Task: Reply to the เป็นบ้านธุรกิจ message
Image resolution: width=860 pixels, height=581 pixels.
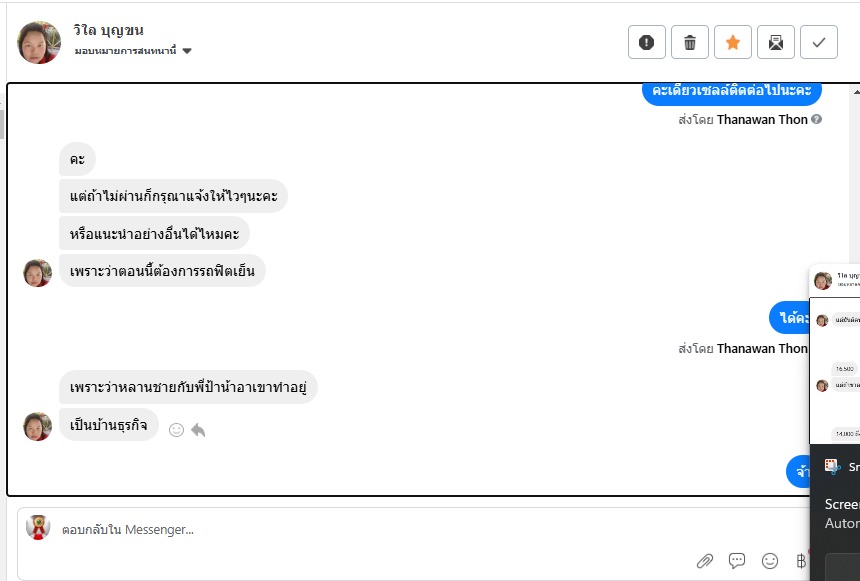Action: point(198,430)
